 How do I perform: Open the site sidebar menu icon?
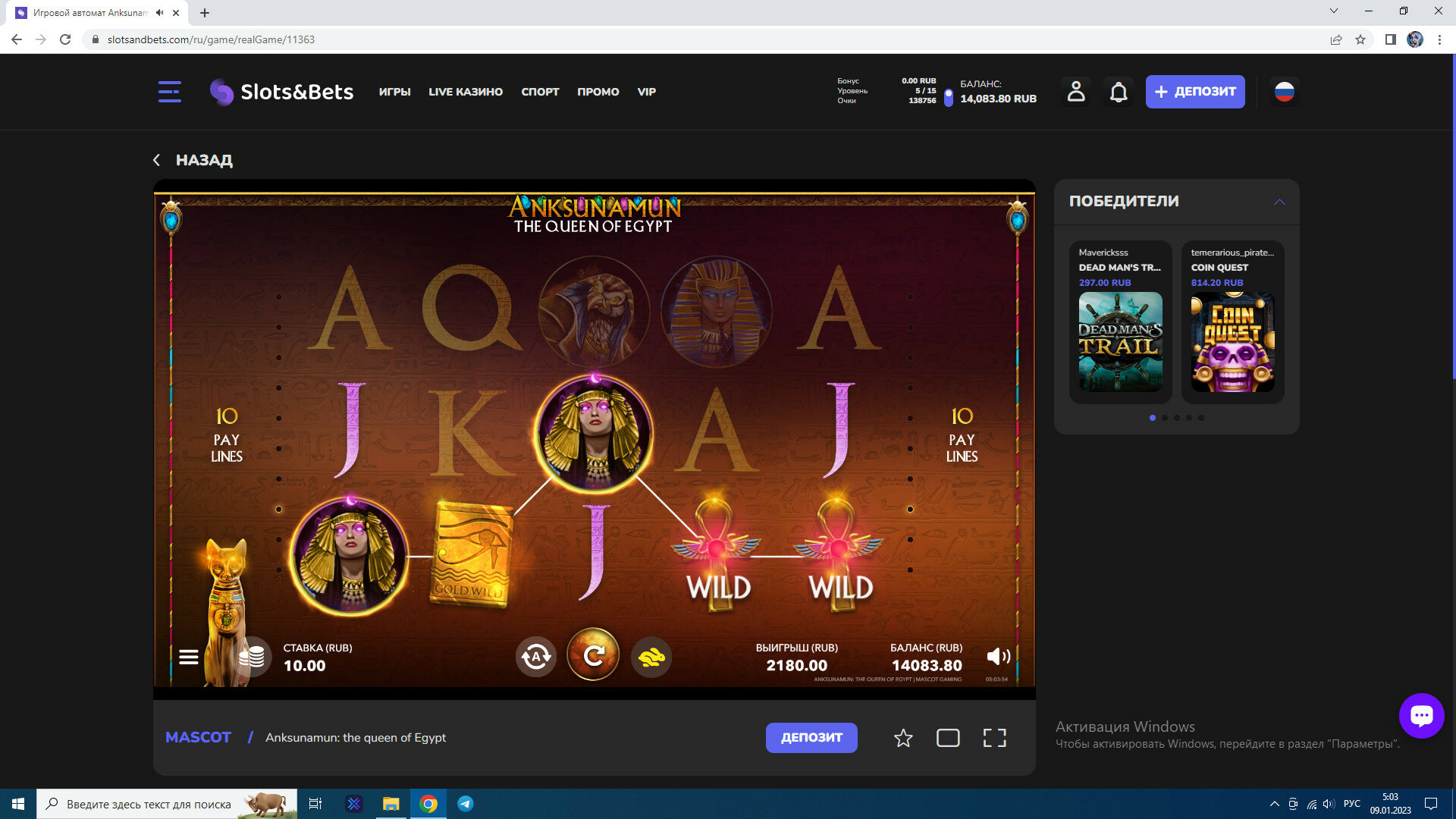[x=170, y=92]
